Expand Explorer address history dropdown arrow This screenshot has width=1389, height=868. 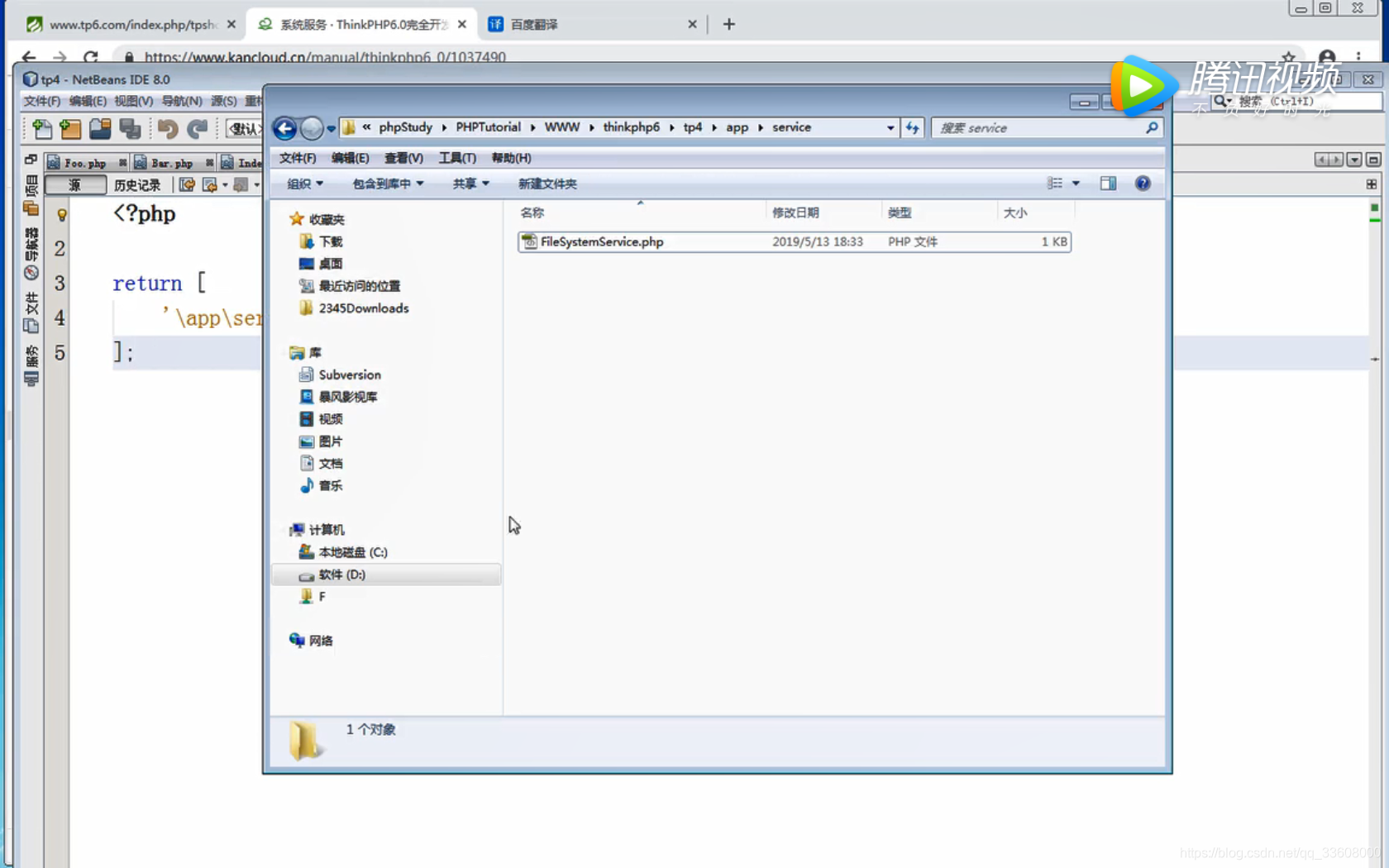click(890, 128)
